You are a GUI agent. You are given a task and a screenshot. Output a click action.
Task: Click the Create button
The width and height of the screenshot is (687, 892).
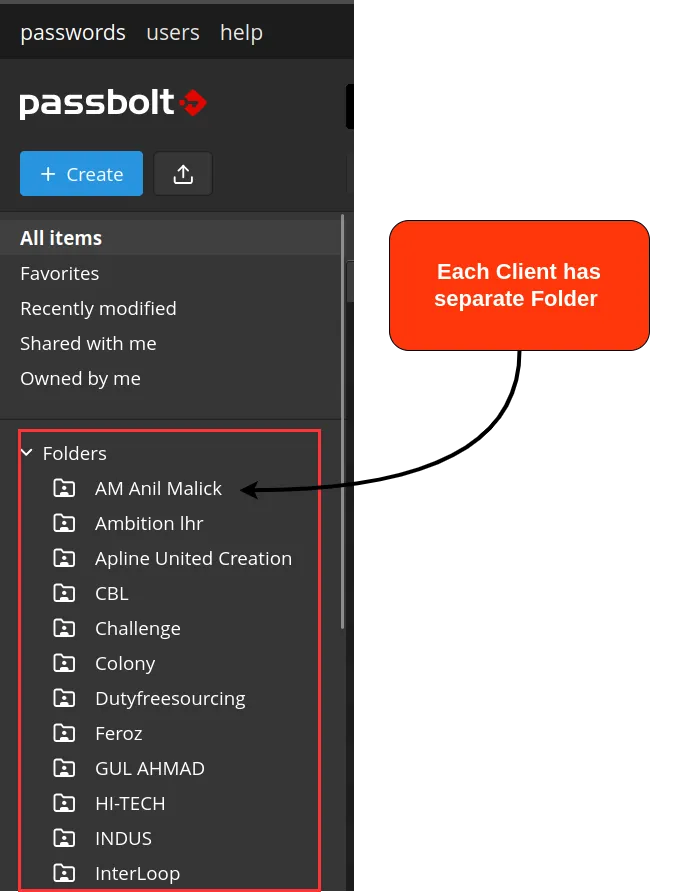pos(81,173)
